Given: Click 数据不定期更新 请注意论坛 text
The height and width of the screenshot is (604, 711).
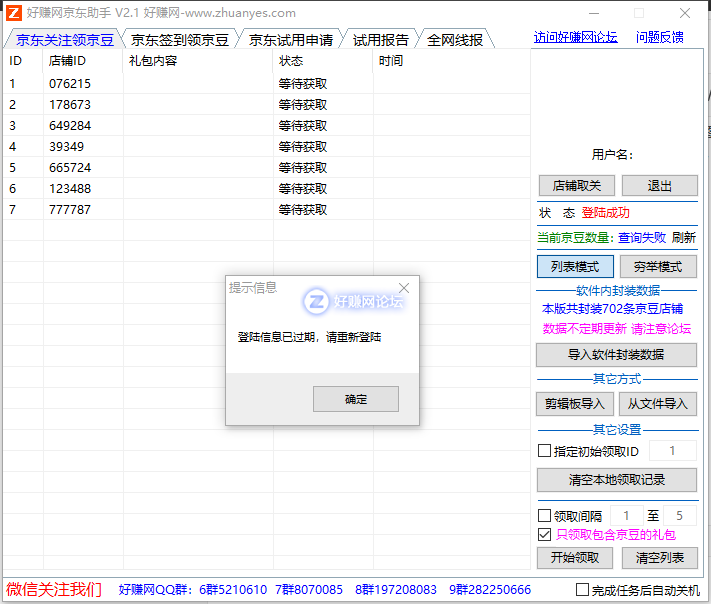Looking at the screenshot, I should 617,329.
